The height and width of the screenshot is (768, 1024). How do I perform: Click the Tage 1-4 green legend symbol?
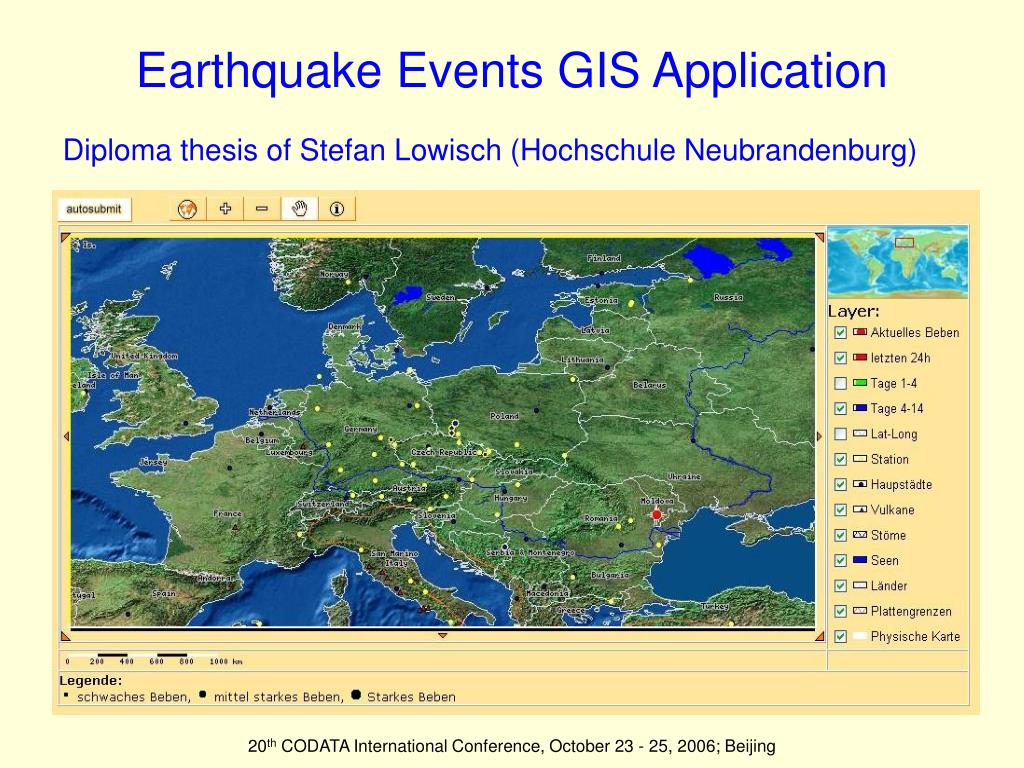pos(860,383)
